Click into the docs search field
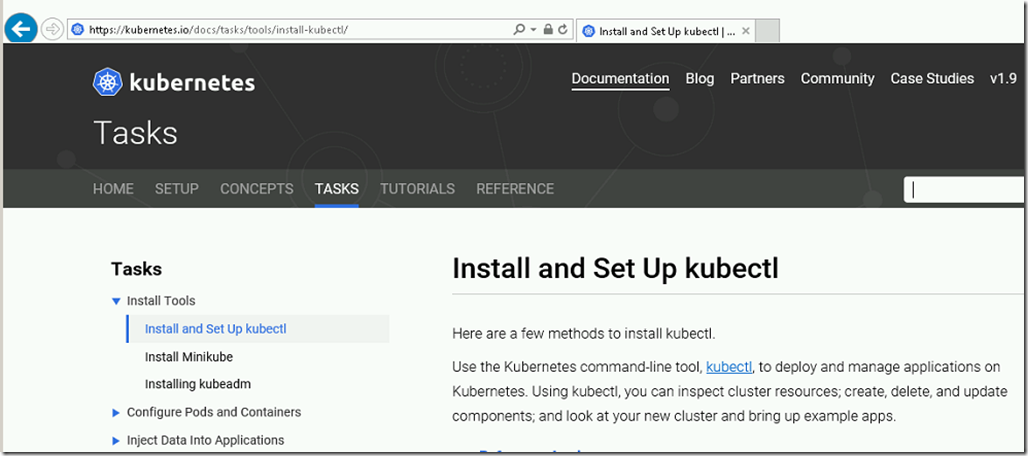 [x=966, y=189]
